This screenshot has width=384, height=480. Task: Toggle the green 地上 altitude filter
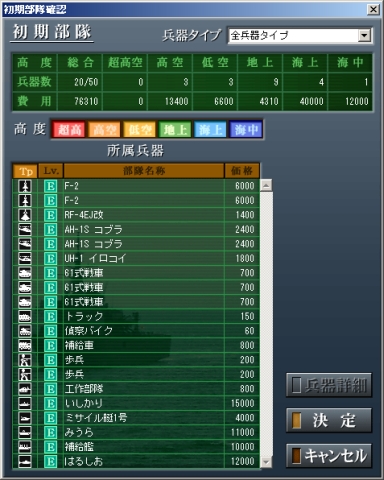175,129
